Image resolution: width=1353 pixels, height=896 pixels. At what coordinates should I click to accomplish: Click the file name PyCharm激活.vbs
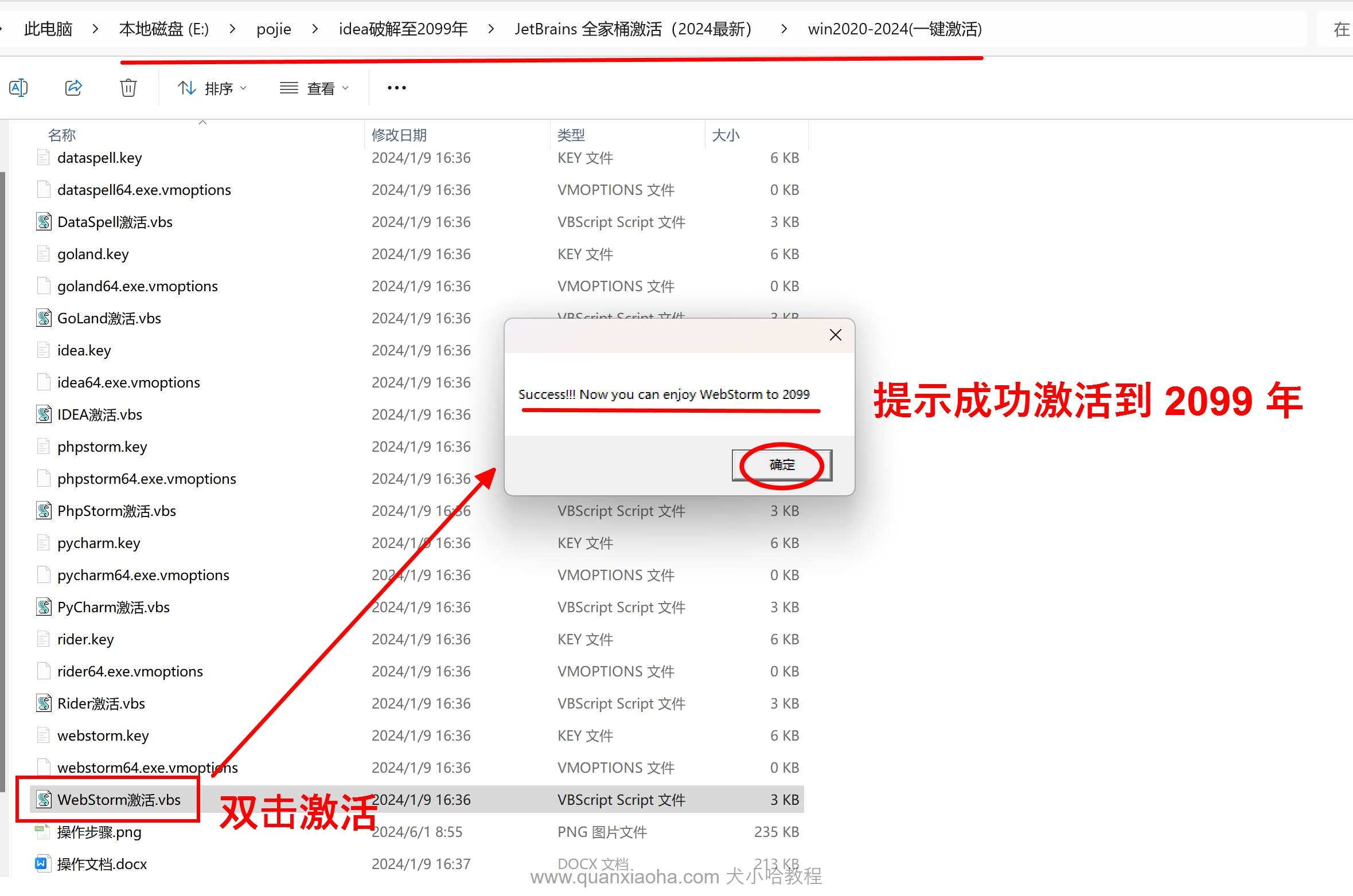tap(114, 607)
